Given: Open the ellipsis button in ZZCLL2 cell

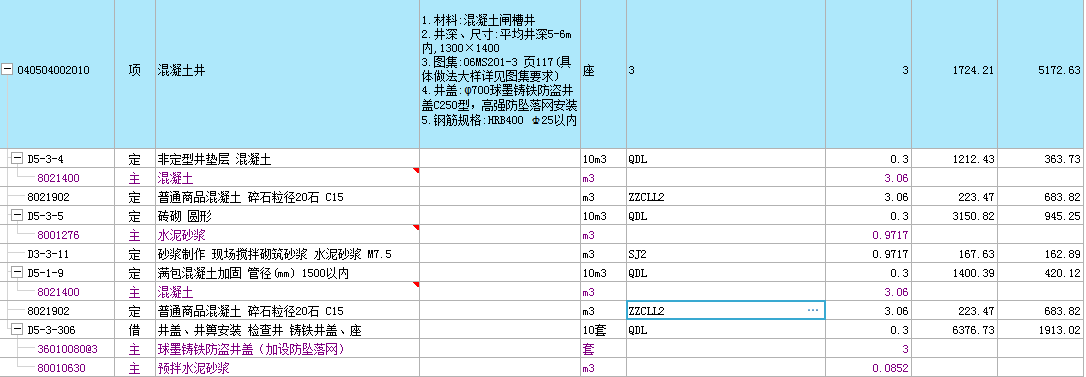Looking at the screenshot, I should [813, 311].
